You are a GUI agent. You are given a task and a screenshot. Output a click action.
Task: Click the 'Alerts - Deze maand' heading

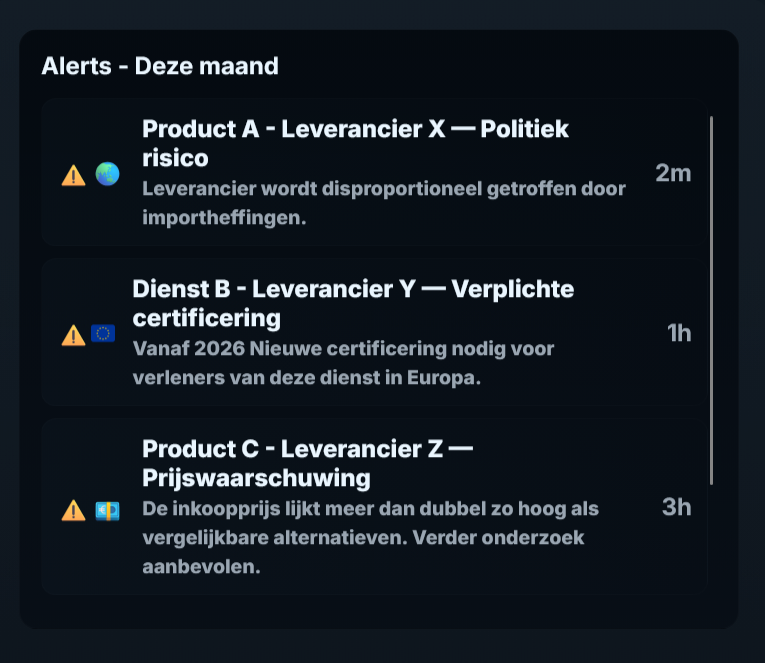160,66
